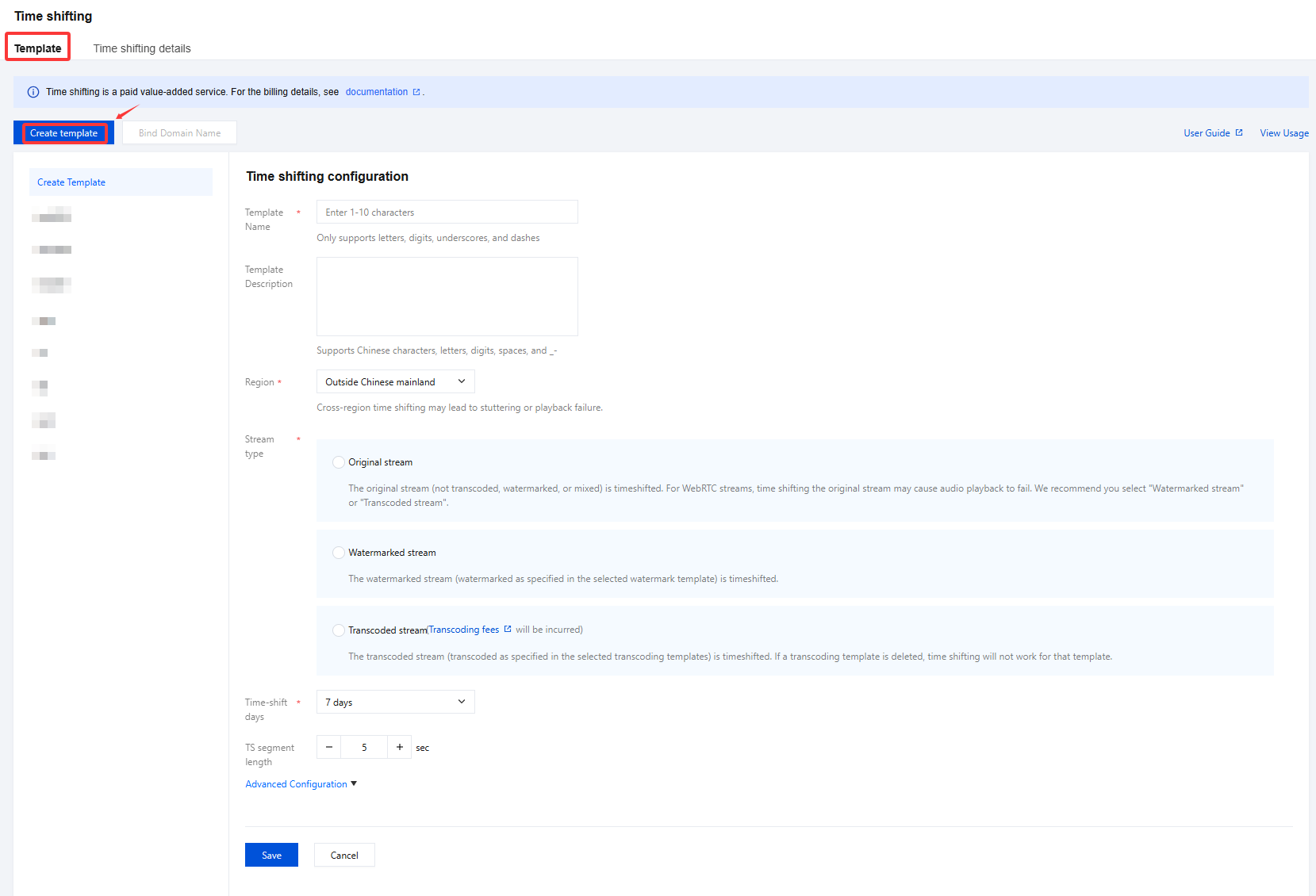Switch to Time shifting details tab
Viewport: 1316px width, 896px height.
[142, 48]
